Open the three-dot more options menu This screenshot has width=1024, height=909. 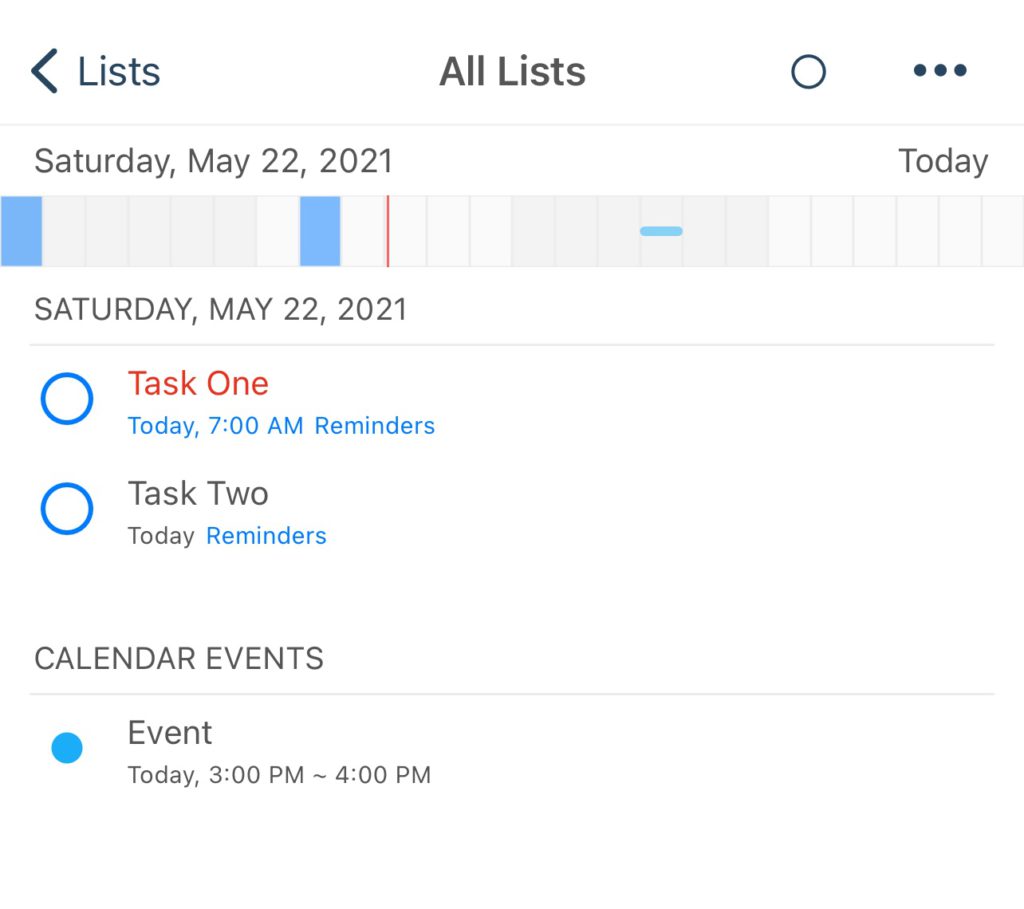940,70
